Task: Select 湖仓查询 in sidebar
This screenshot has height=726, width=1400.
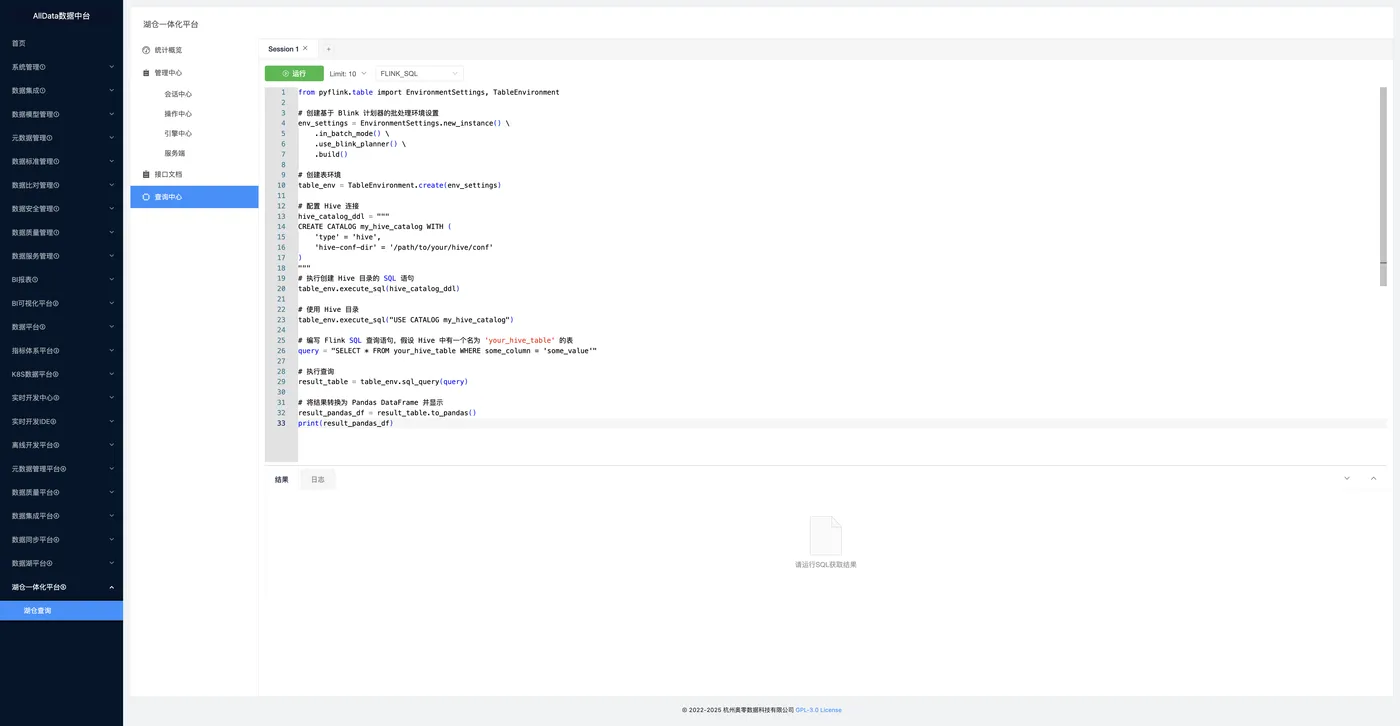Action: click(x=61, y=610)
